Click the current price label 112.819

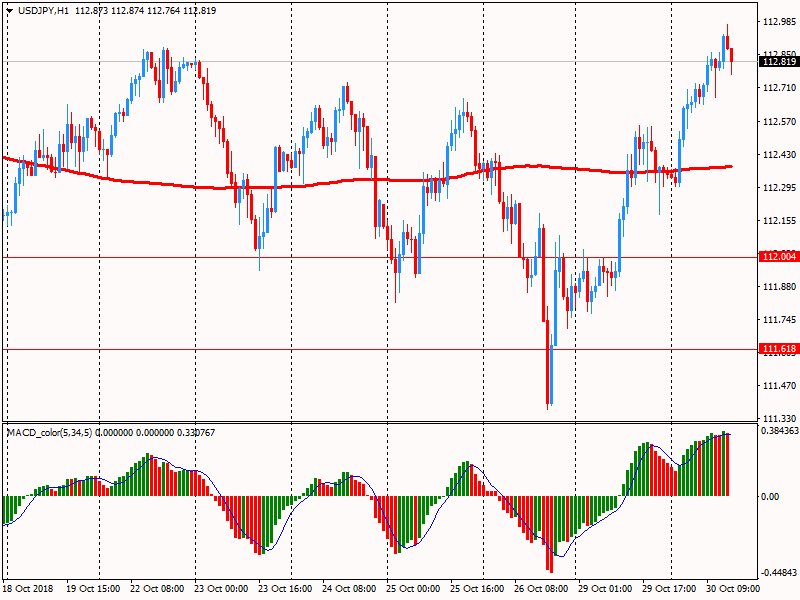[779, 62]
